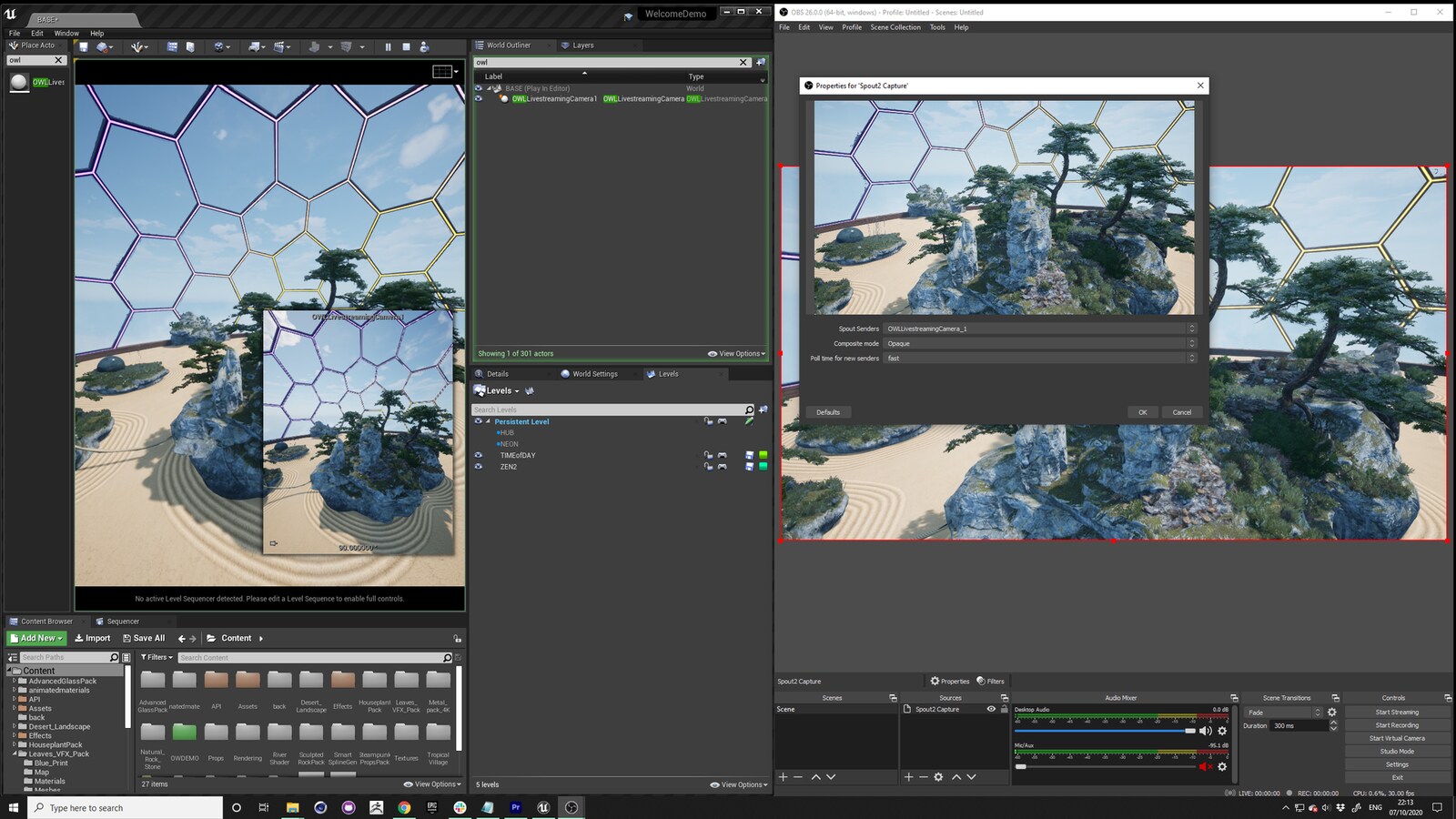Screen dimensions: 1456x819
Task: Toggle lock for Persistent Level
Action: coord(708,421)
